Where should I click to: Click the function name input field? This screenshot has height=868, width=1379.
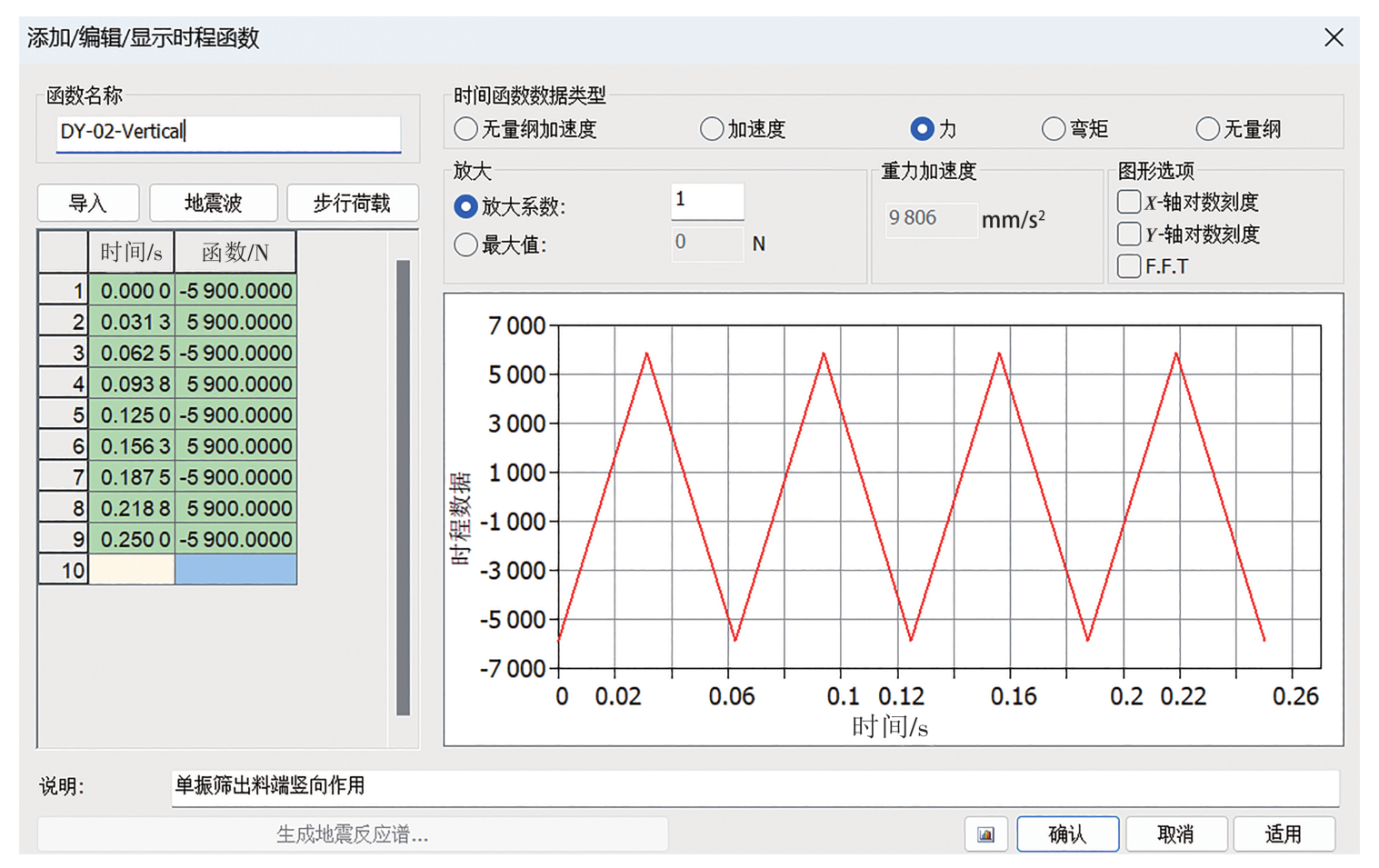[x=227, y=132]
